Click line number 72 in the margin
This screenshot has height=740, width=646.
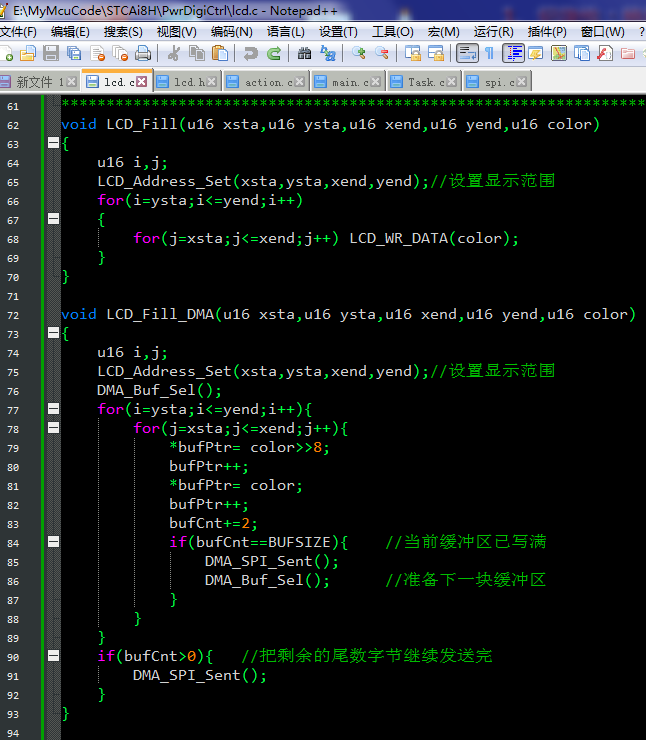pos(13,315)
